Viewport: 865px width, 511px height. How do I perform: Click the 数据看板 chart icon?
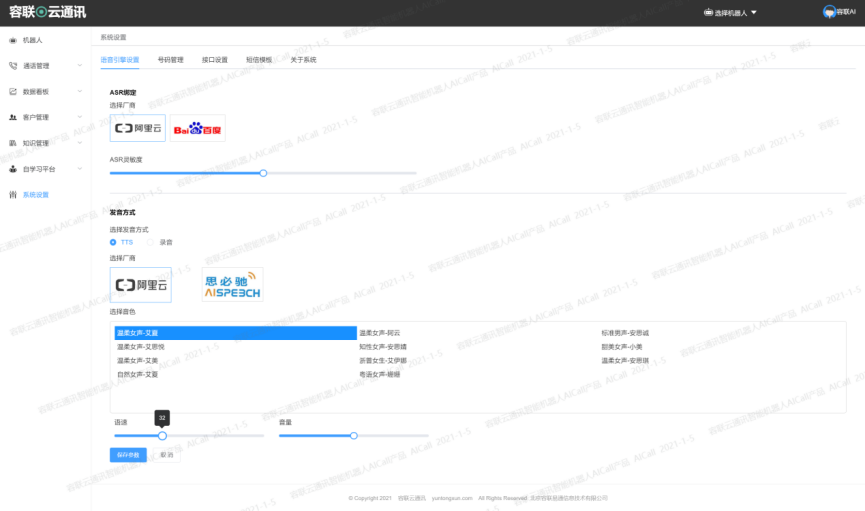pyautogui.click(x=13, y=92)
